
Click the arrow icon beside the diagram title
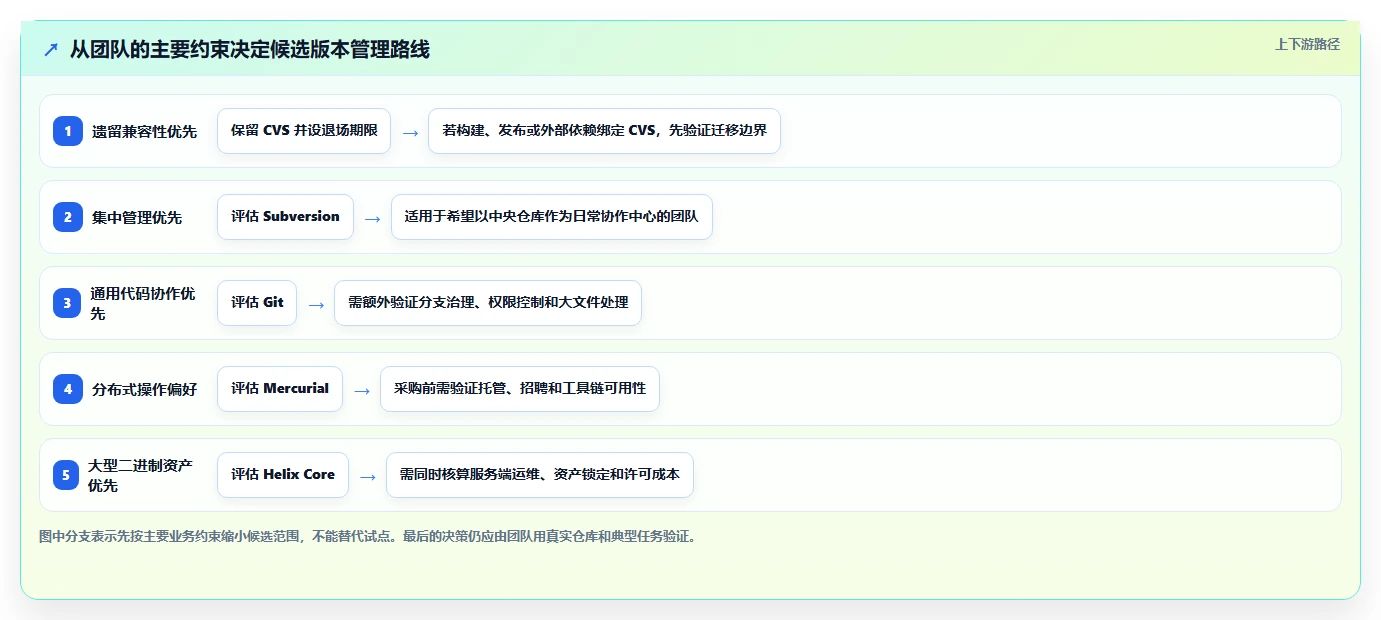(51, 50)
